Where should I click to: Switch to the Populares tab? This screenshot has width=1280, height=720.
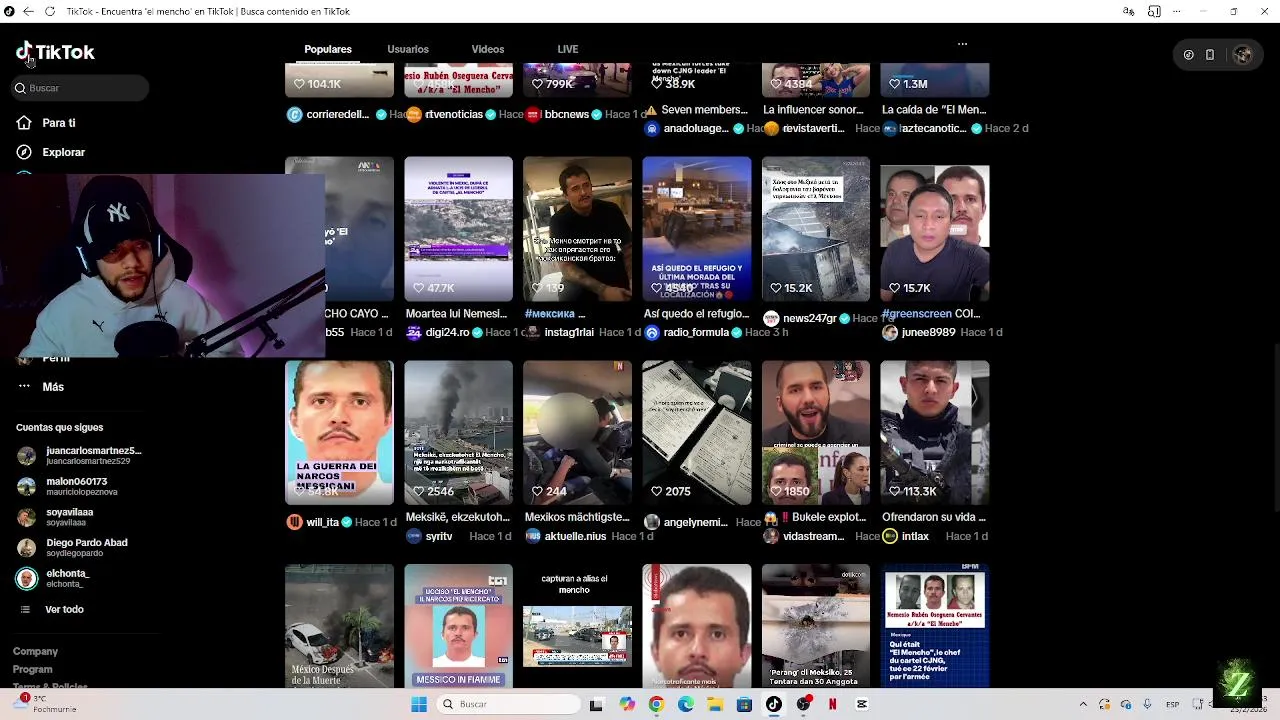pos(328,49)
